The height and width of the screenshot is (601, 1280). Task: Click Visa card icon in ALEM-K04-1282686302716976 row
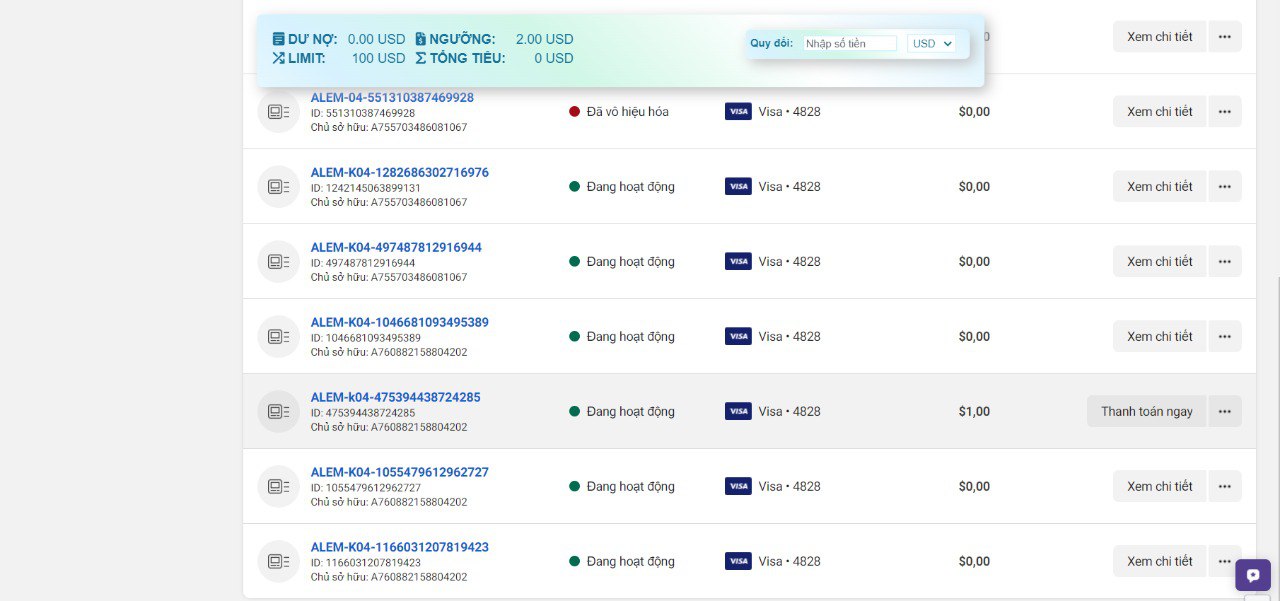tap(738, 186)
